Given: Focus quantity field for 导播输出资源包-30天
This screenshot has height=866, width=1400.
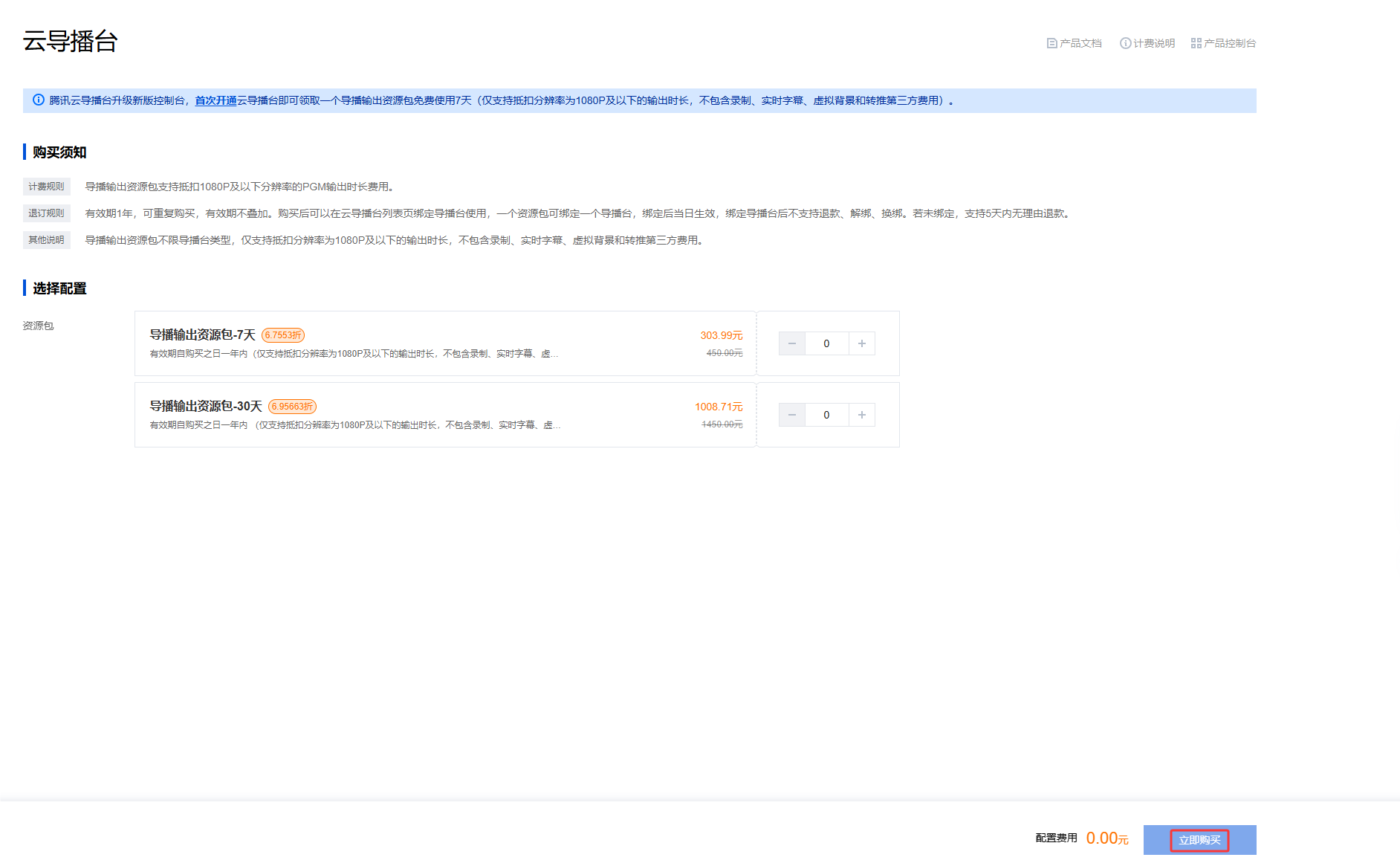Looking at the screenshot, I should click(827, 415).
